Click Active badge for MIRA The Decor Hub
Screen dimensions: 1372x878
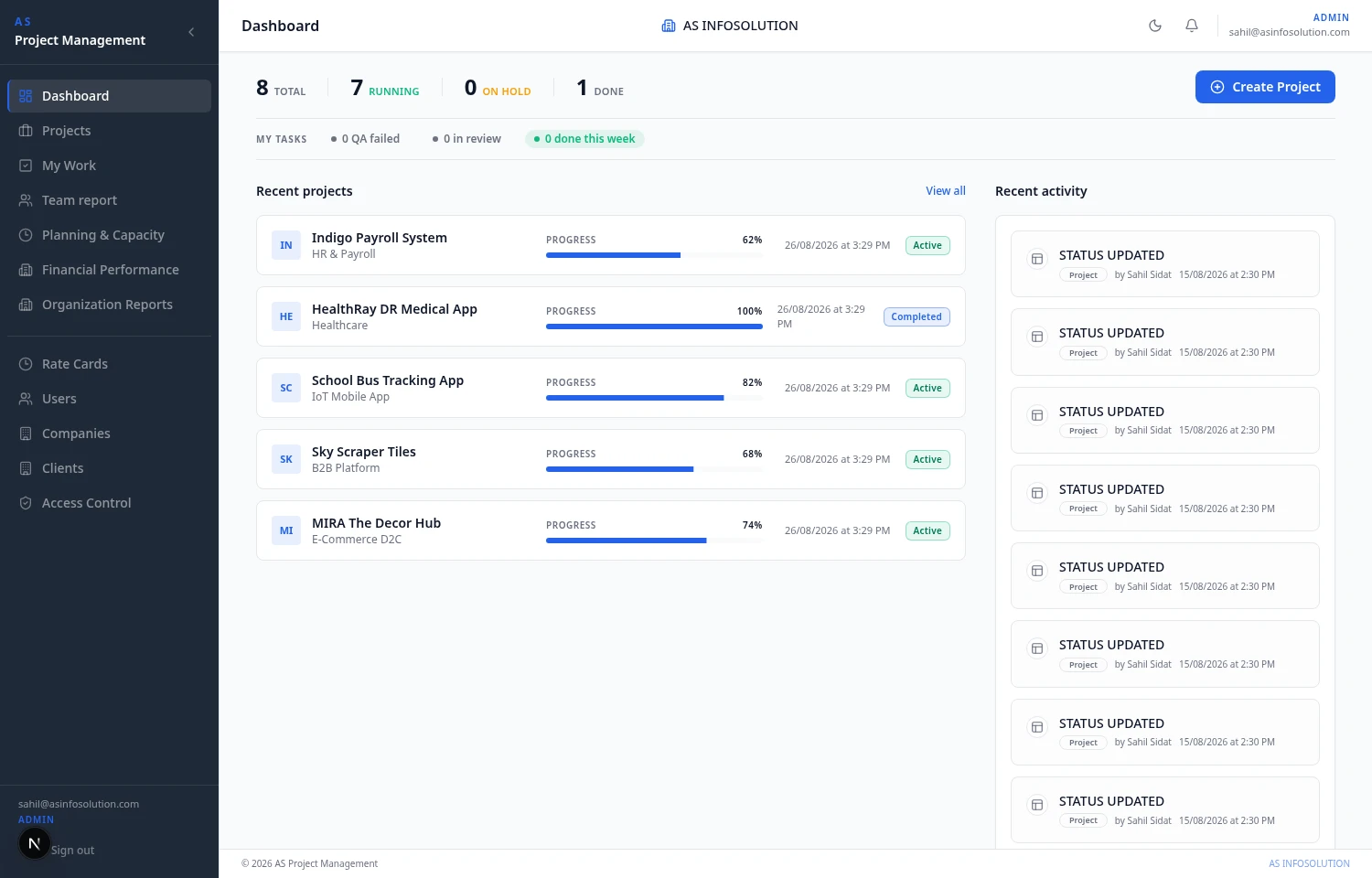(x=927, y=530)
